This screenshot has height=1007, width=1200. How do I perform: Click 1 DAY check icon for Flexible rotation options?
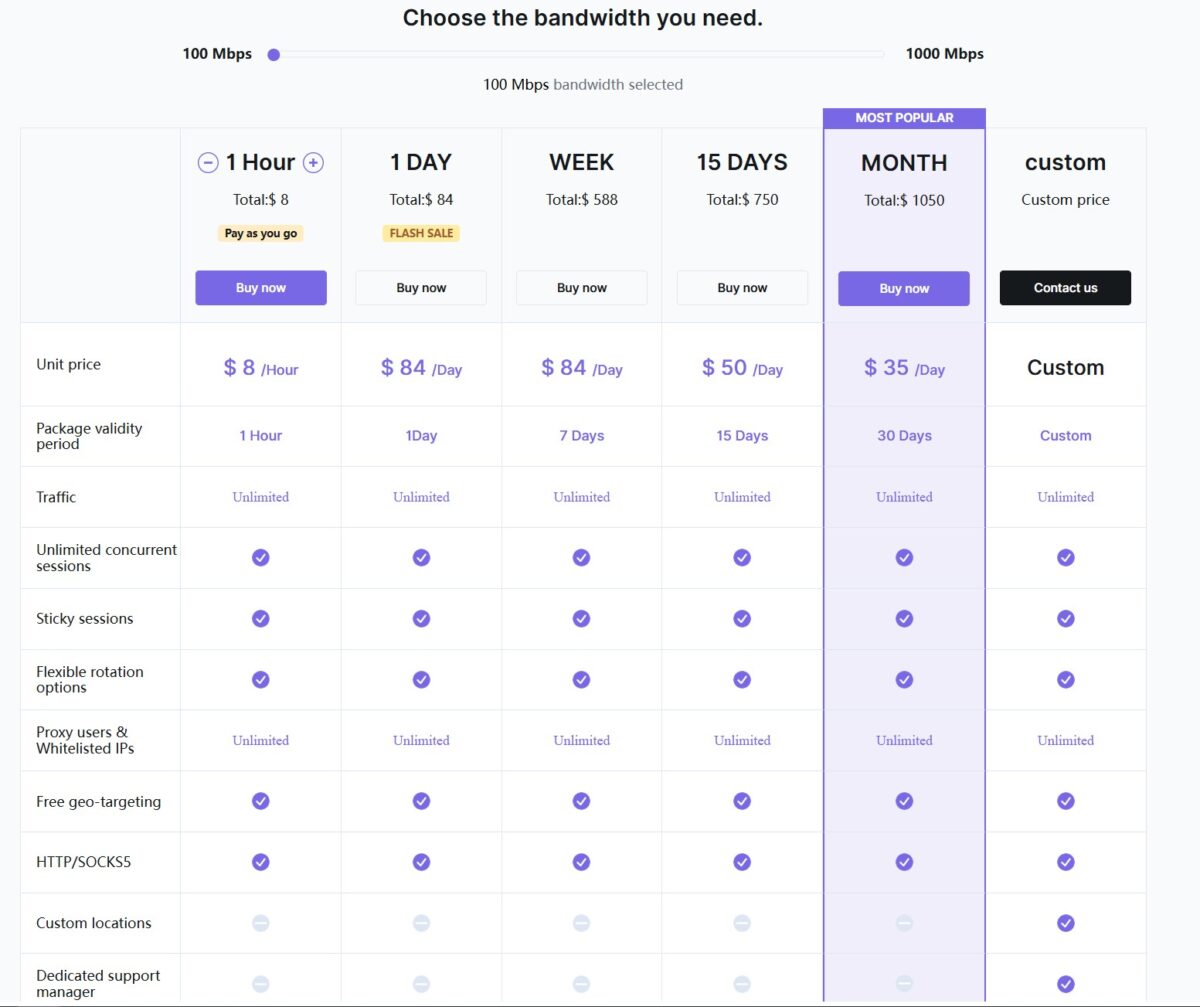click(x=421, y=679)
